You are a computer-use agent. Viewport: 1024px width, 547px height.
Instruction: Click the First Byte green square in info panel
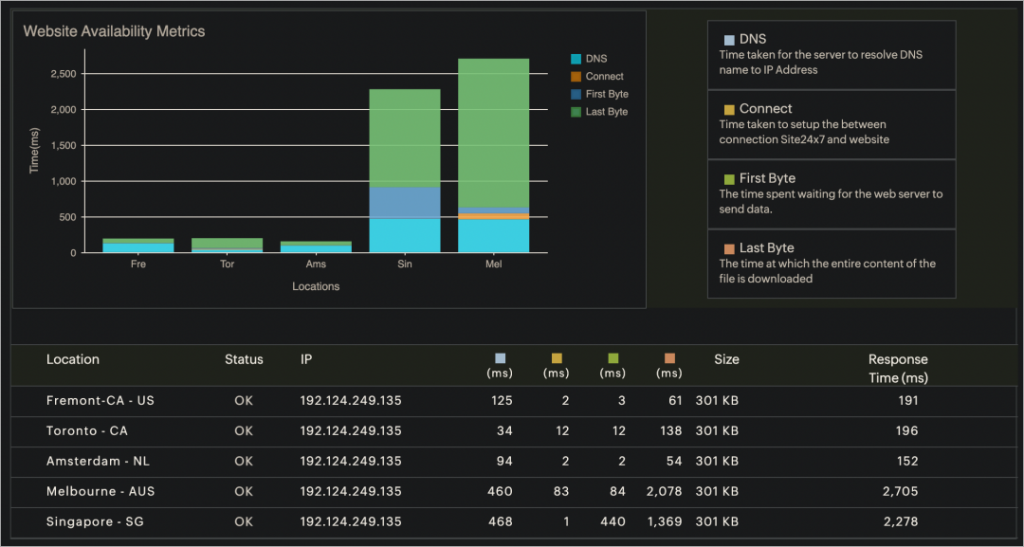pyautogui.click(x=729, y=179)
